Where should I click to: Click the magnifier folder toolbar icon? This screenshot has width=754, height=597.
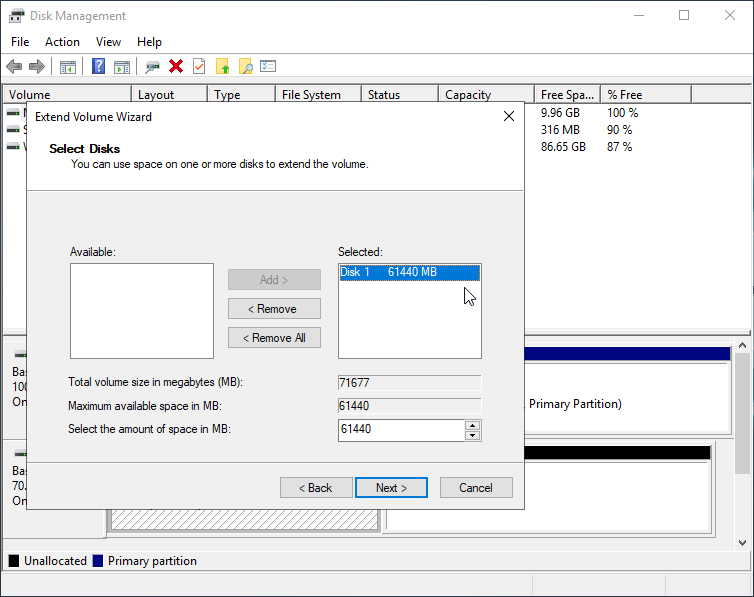[x=245, y=67]
